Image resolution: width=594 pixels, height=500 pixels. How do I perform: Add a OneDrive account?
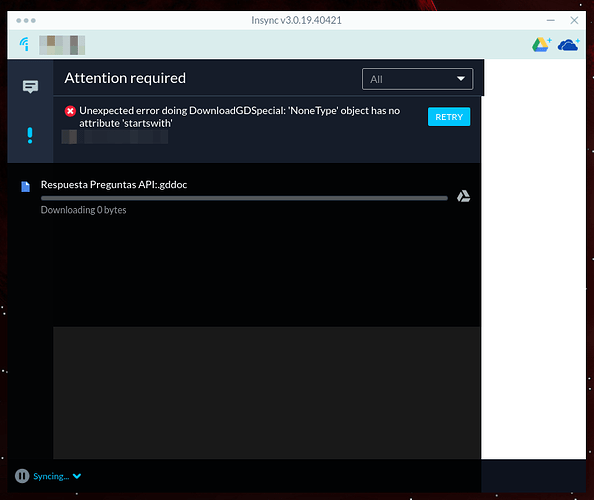coord(568,45)
